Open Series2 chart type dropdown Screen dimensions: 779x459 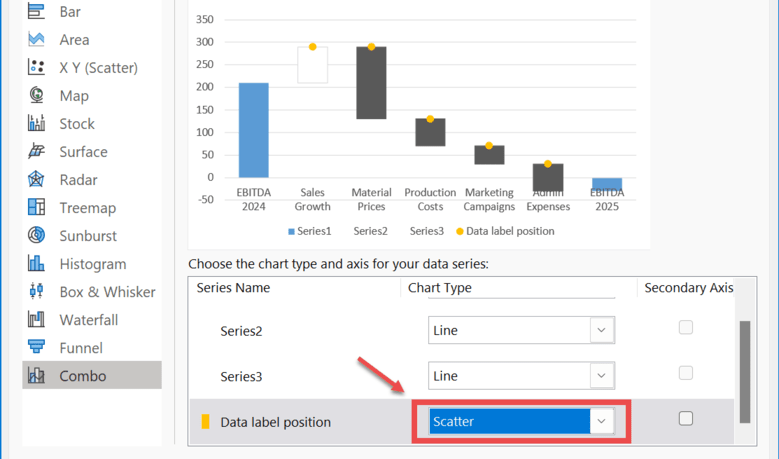[x=601, y=330]
